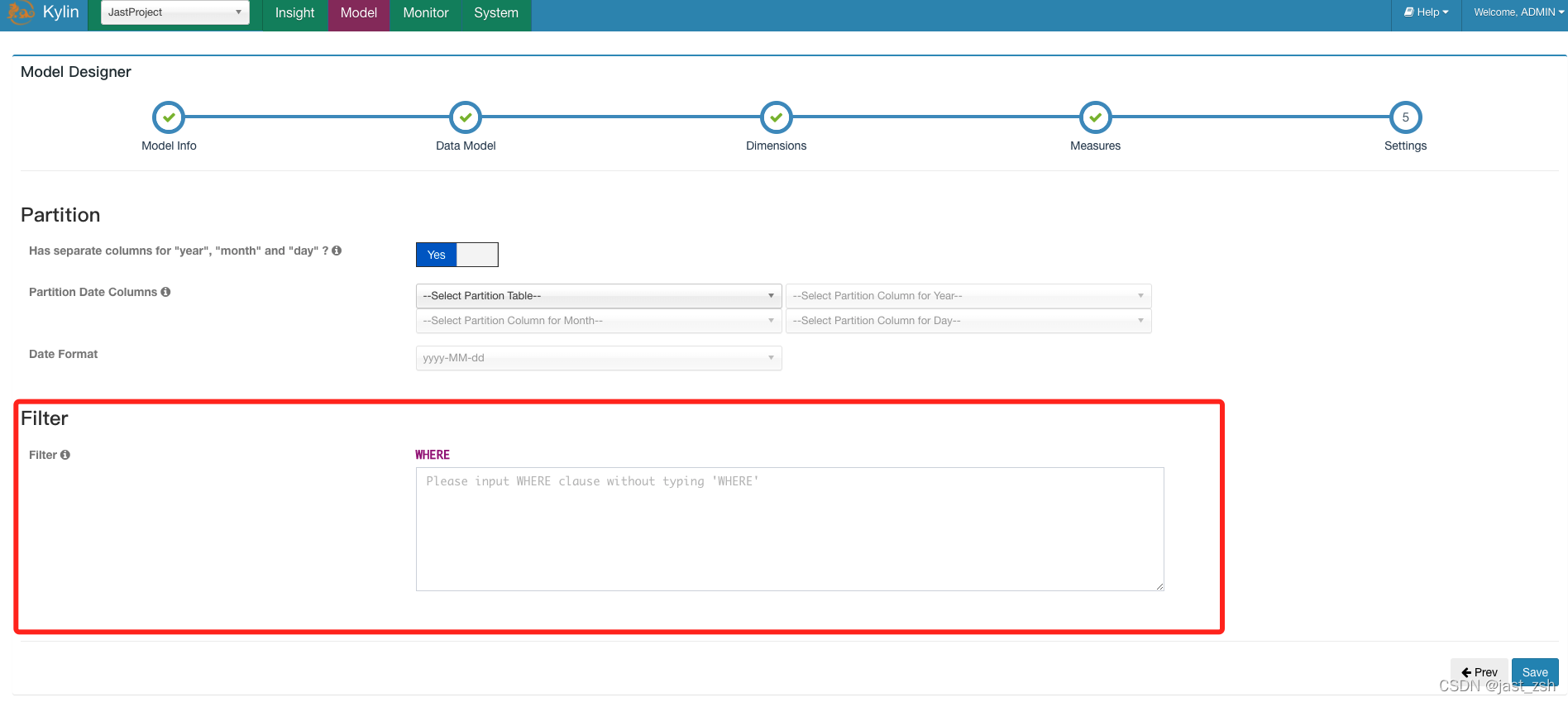Open the Help menu
Viewport: 1568px width, 702px height.
coord(1427,12)
